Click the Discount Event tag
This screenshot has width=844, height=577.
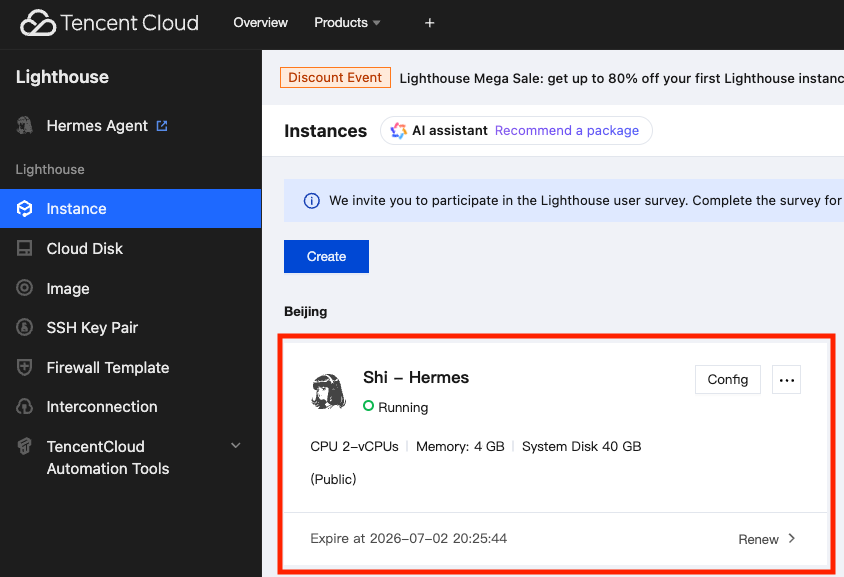(335, 78)
